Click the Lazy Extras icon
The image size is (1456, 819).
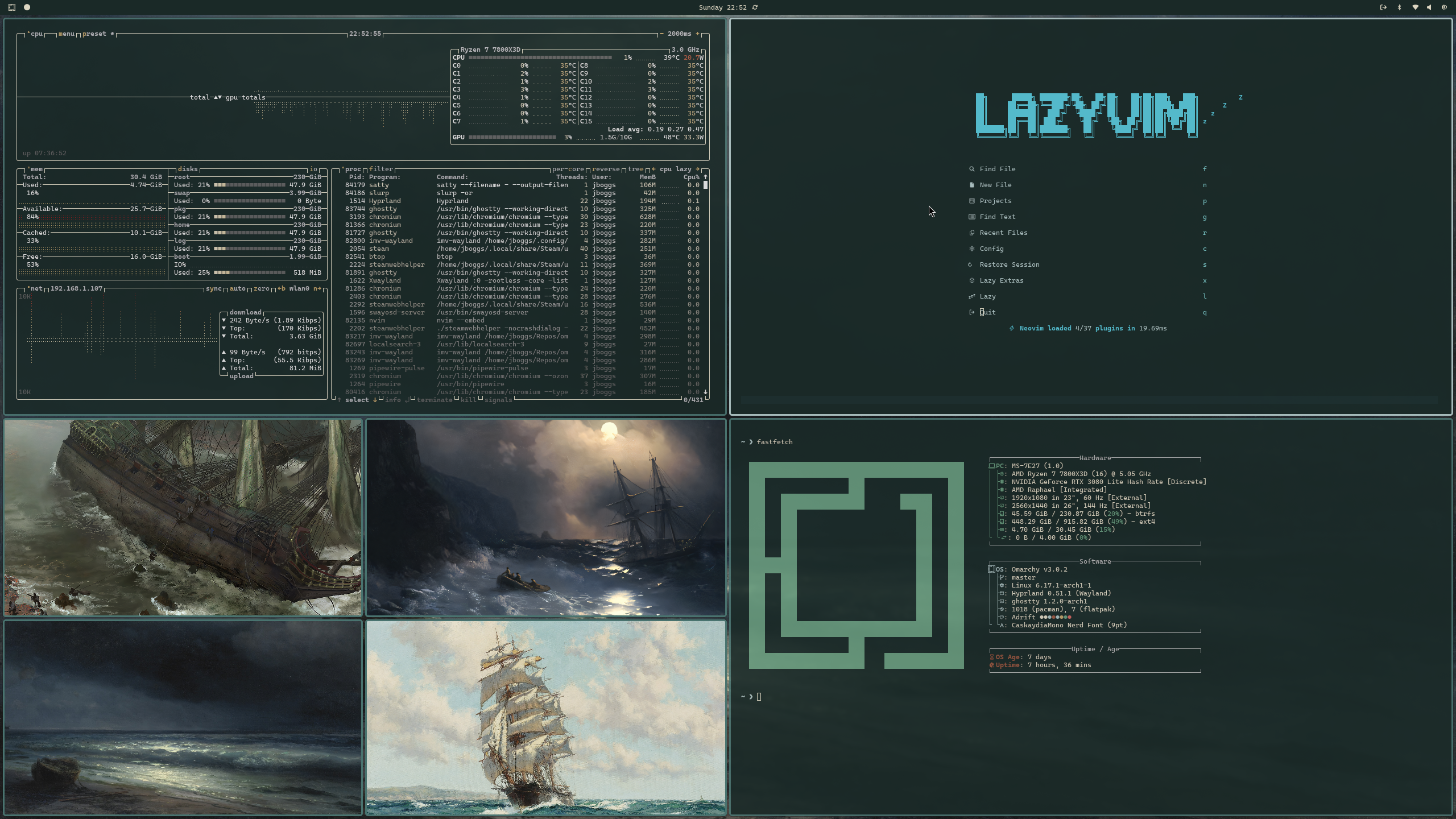click(971, 280)
